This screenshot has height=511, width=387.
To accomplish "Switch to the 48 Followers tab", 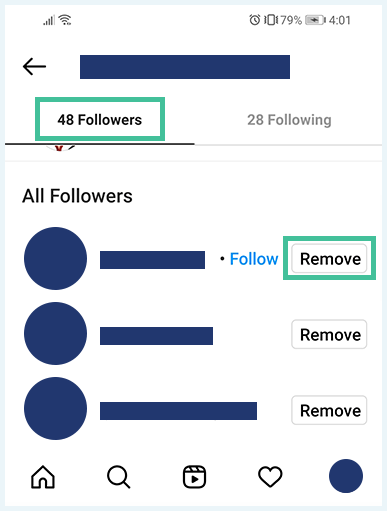I will pyautogui.click(x=100, y=120).
